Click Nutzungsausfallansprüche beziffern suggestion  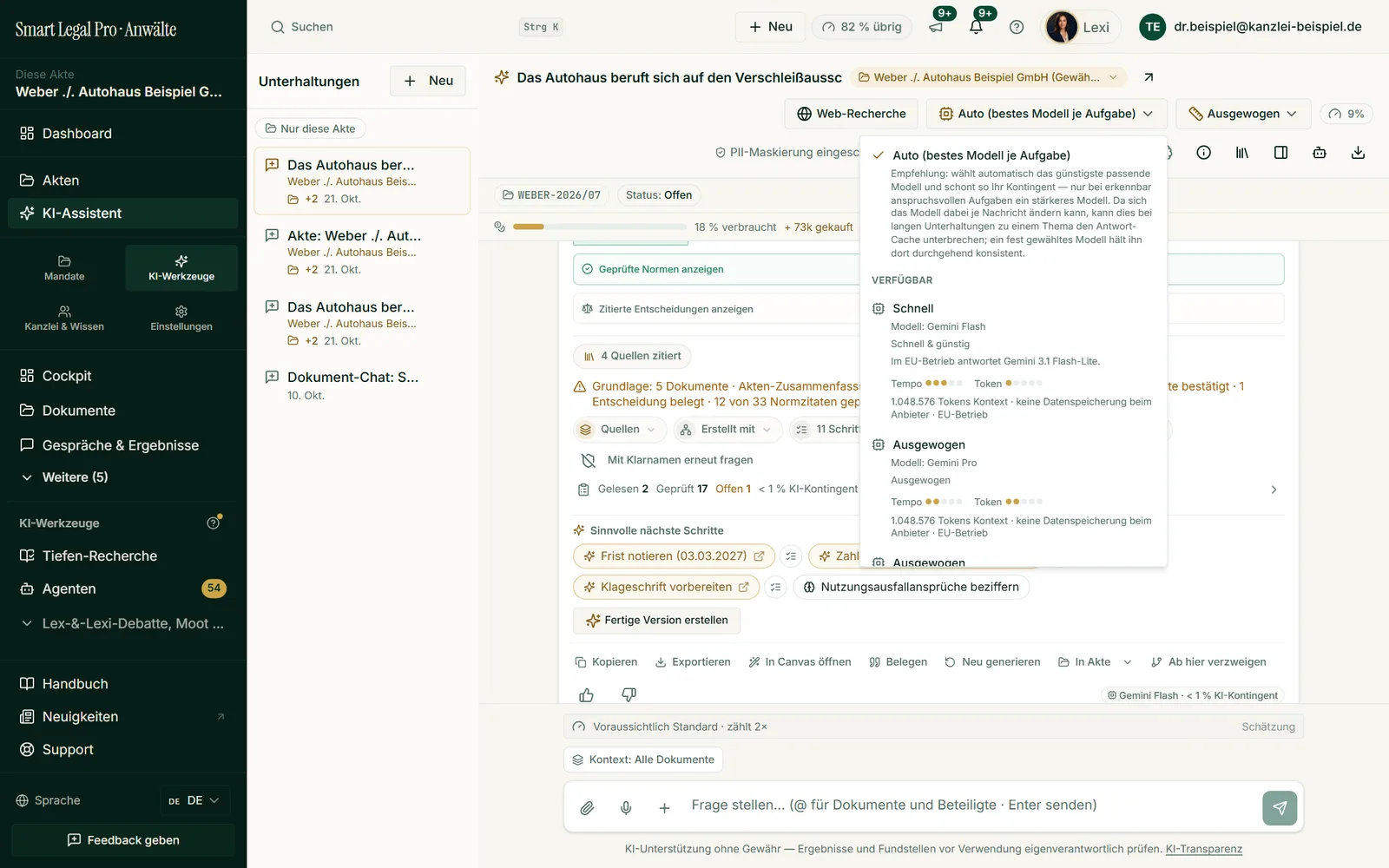coord(911,588)
